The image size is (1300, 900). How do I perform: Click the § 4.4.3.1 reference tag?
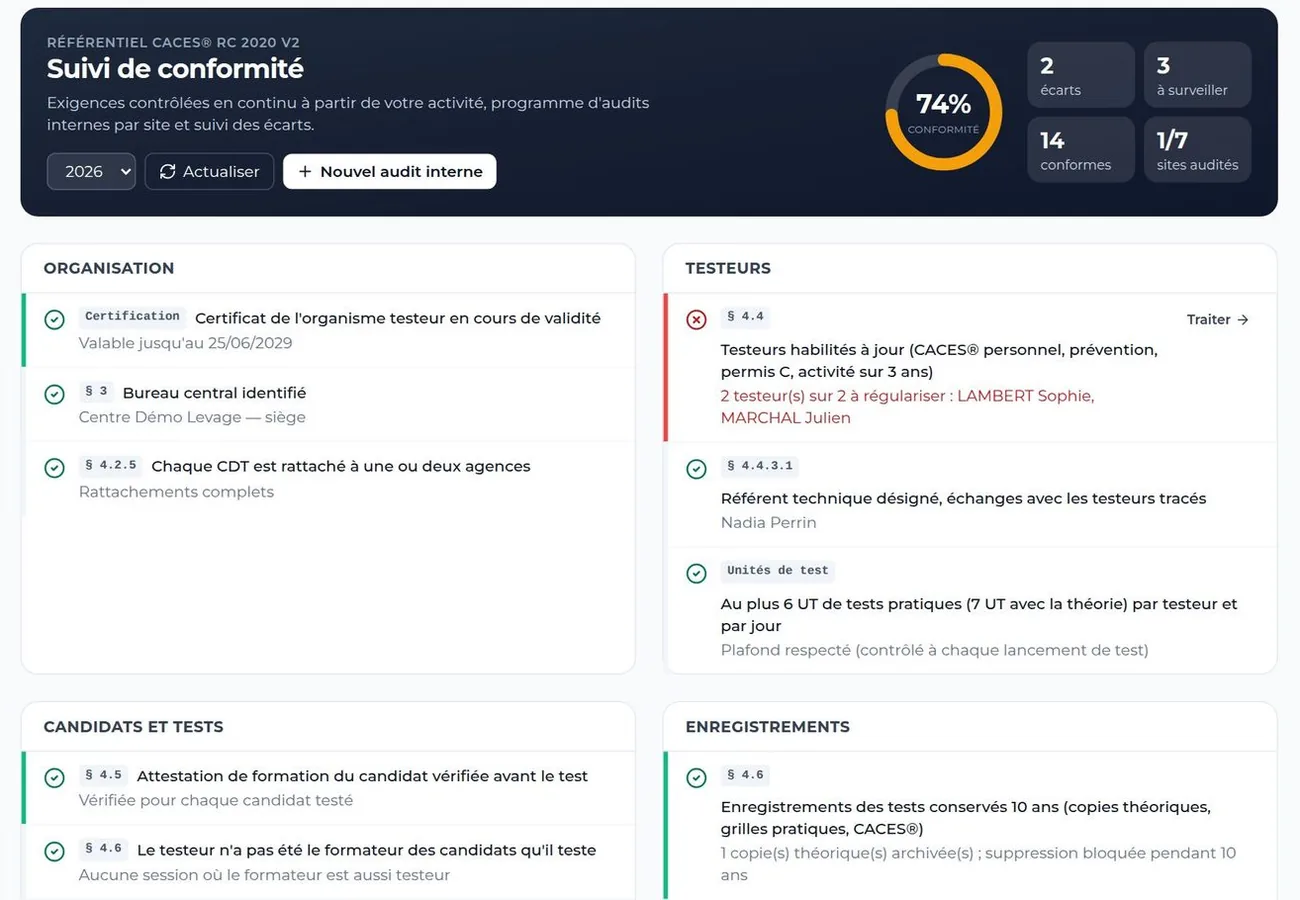(759, 466)
